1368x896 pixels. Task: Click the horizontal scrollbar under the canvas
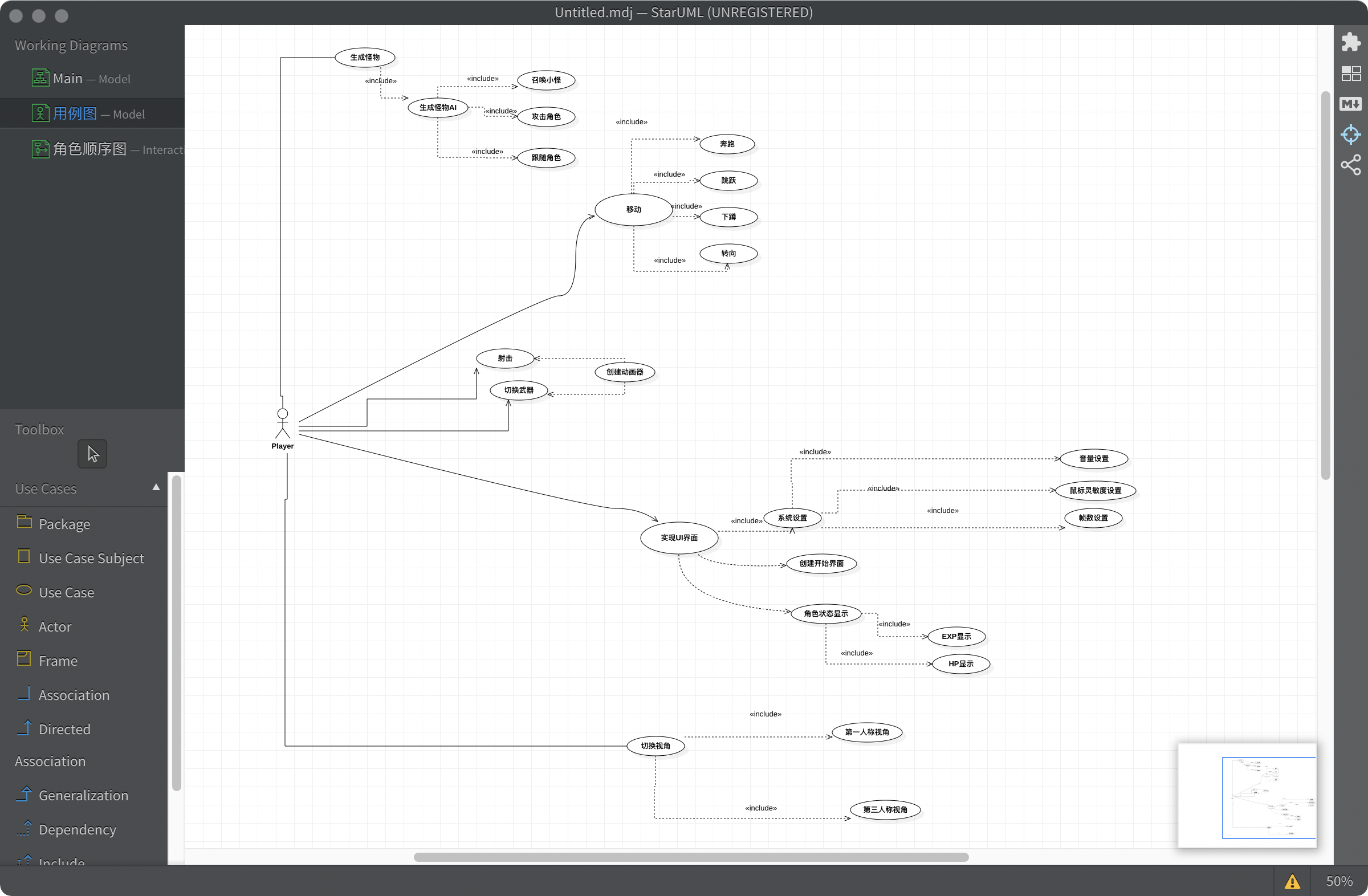point(690,857)
